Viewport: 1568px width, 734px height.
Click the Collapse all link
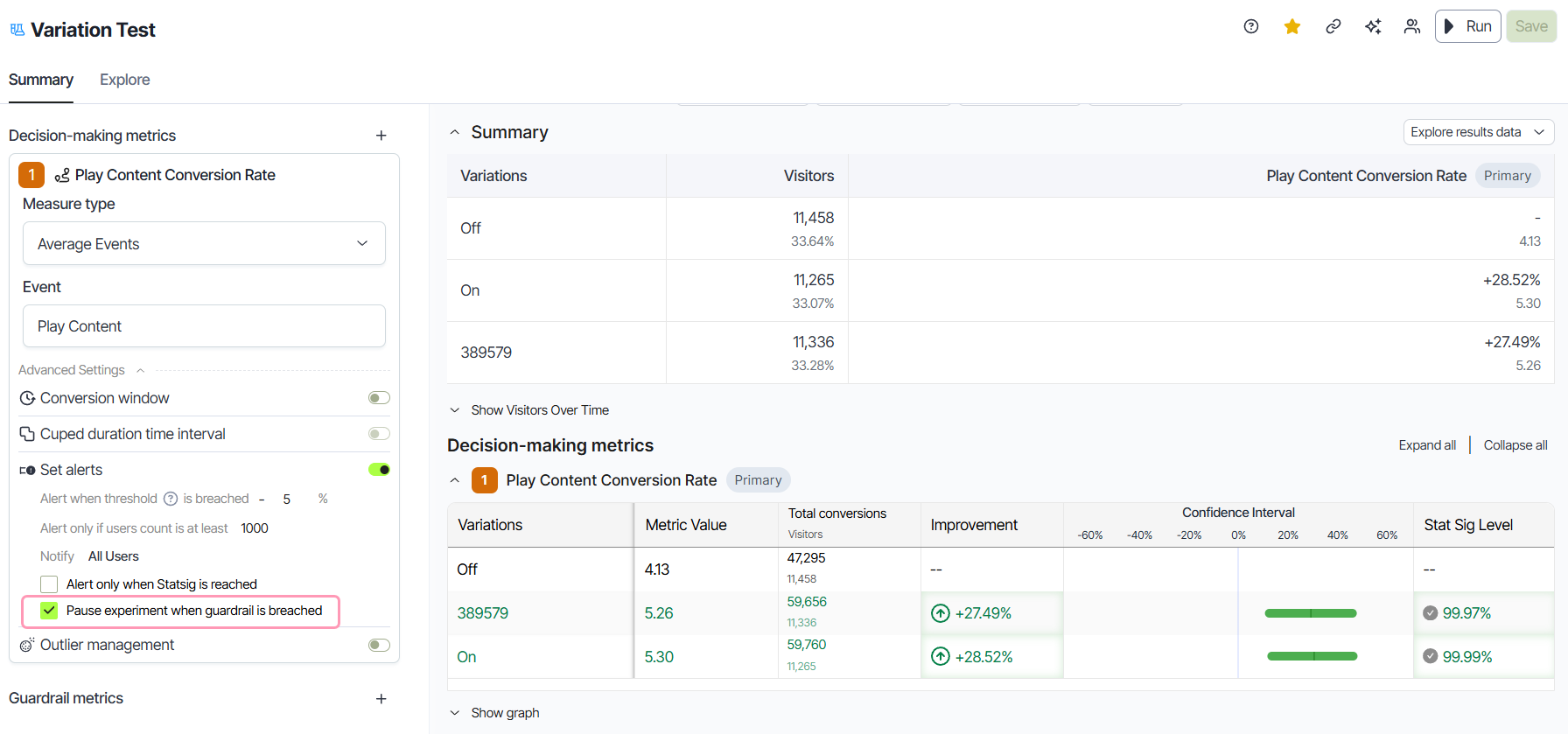[1515, 445]
